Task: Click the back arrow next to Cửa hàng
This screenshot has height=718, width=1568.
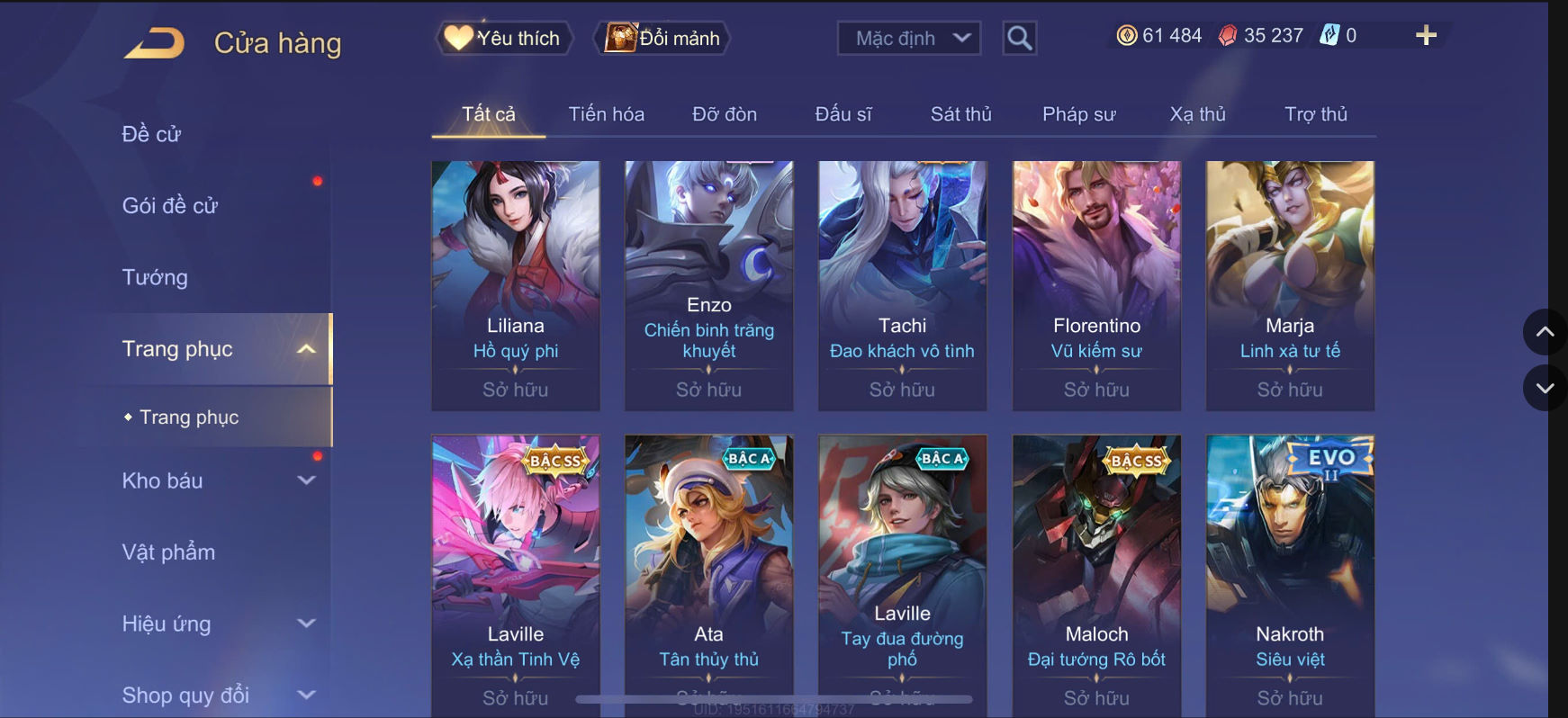Action: pyautogui.click(x=154, y=43)
